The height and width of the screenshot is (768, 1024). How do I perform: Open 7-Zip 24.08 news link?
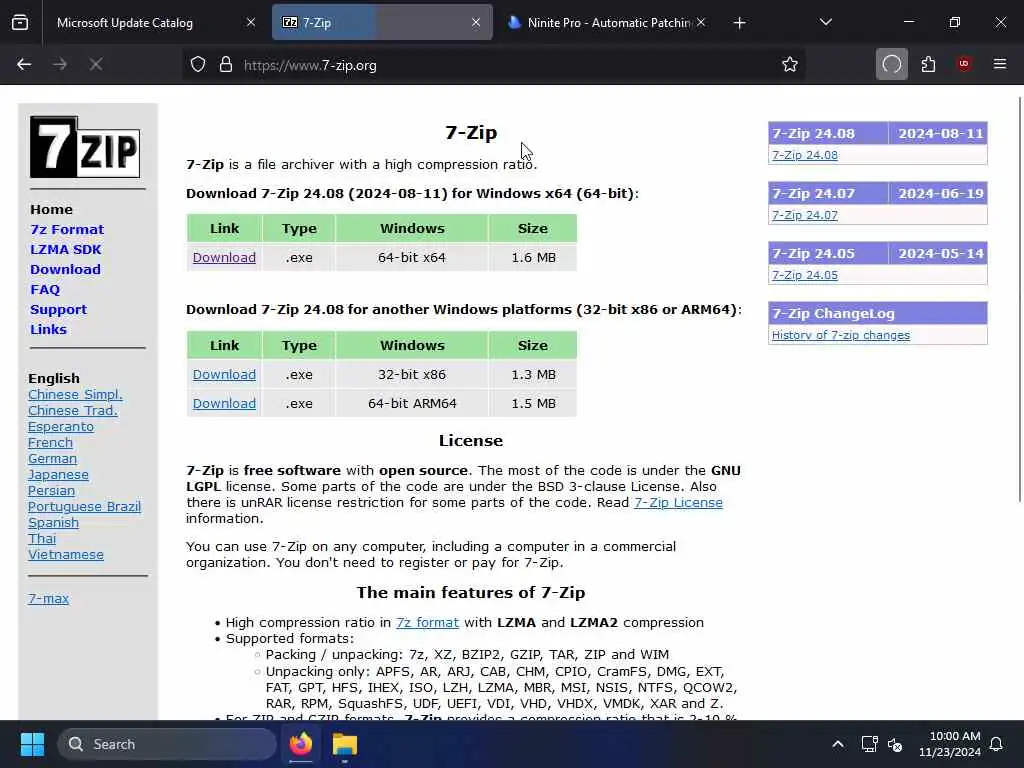pos(805,155)
